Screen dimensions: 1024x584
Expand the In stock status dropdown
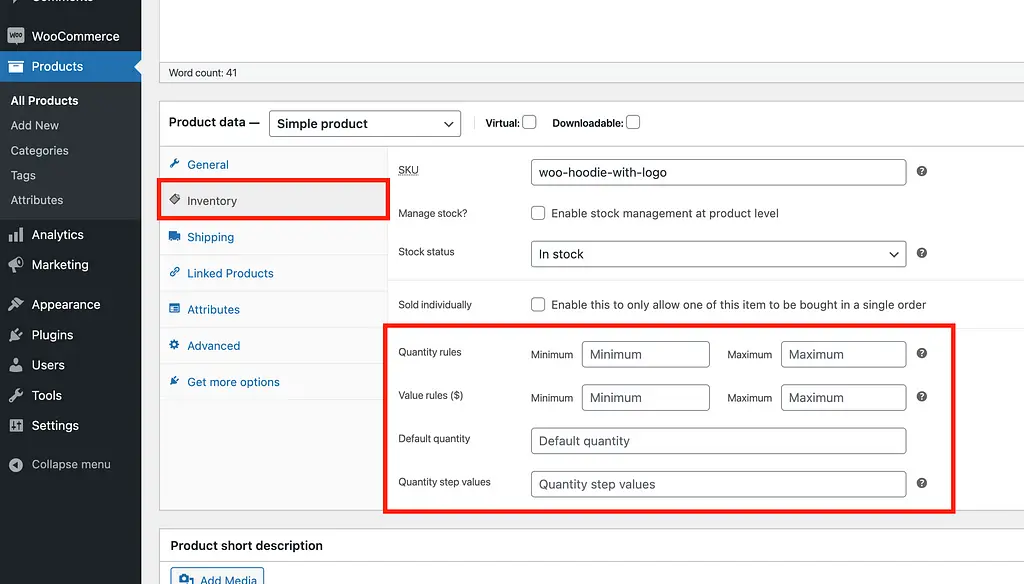point(718,254)
